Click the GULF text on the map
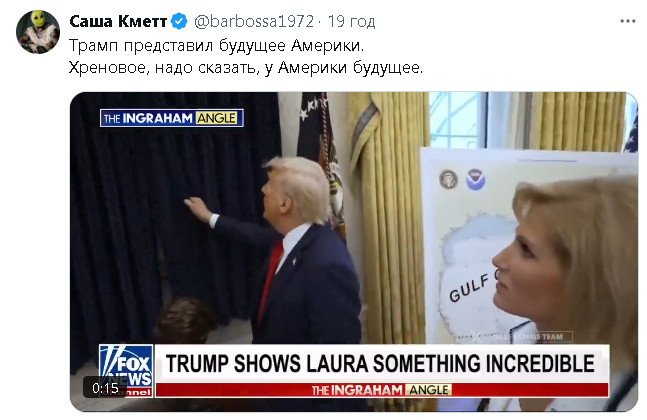Viewport: 647px width, 420px height. [x=470, y=288]
